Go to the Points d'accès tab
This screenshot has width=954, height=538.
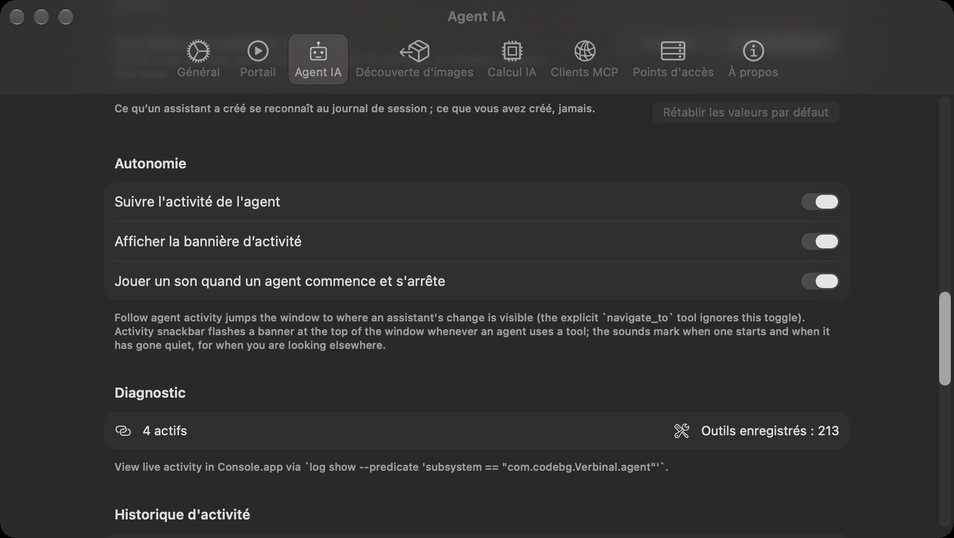pos(673,59)
